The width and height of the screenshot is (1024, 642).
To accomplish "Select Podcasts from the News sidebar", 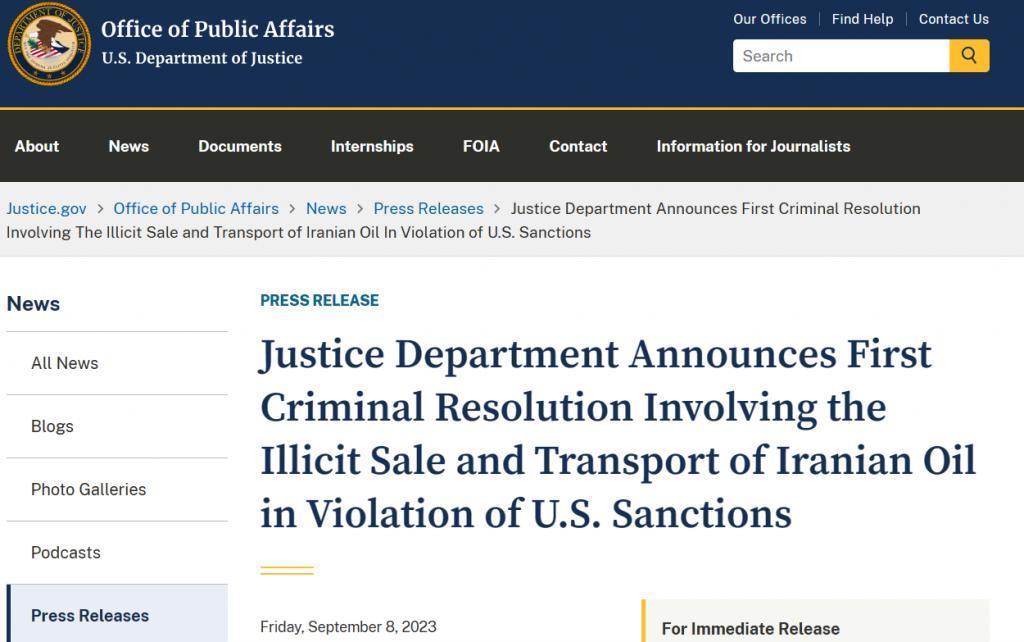I will click(66, 552).
